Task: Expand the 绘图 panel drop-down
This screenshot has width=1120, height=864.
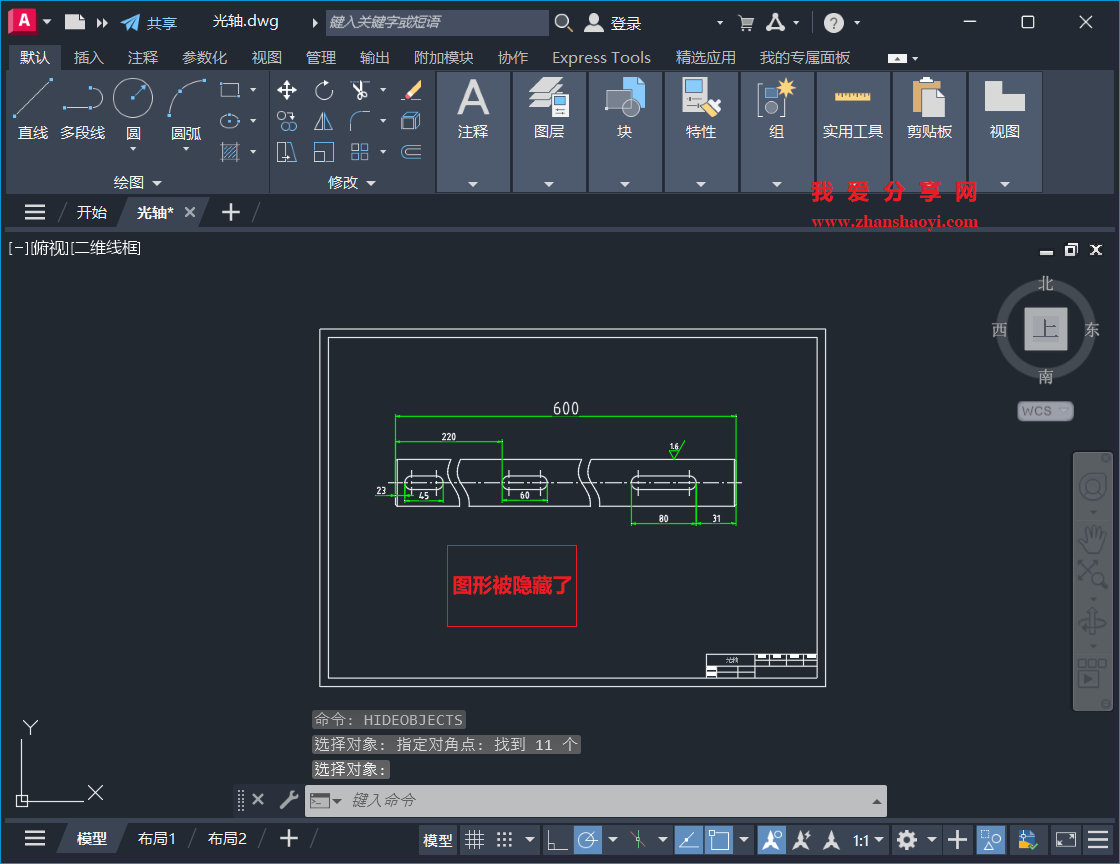Action: [156, 182]
